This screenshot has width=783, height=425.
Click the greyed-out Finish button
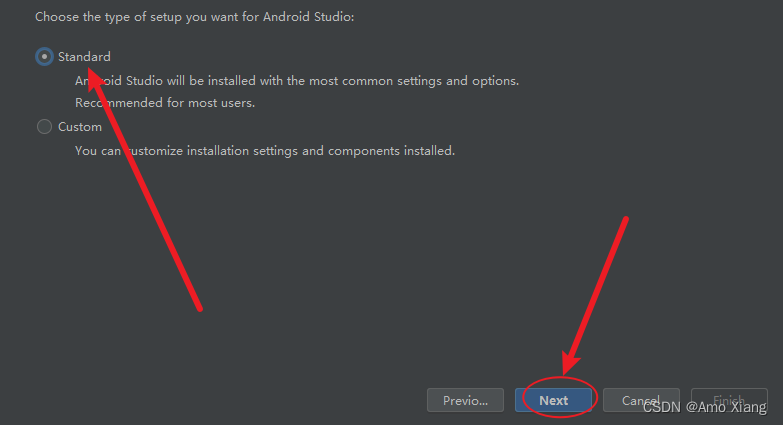click(x=729, y=400)
